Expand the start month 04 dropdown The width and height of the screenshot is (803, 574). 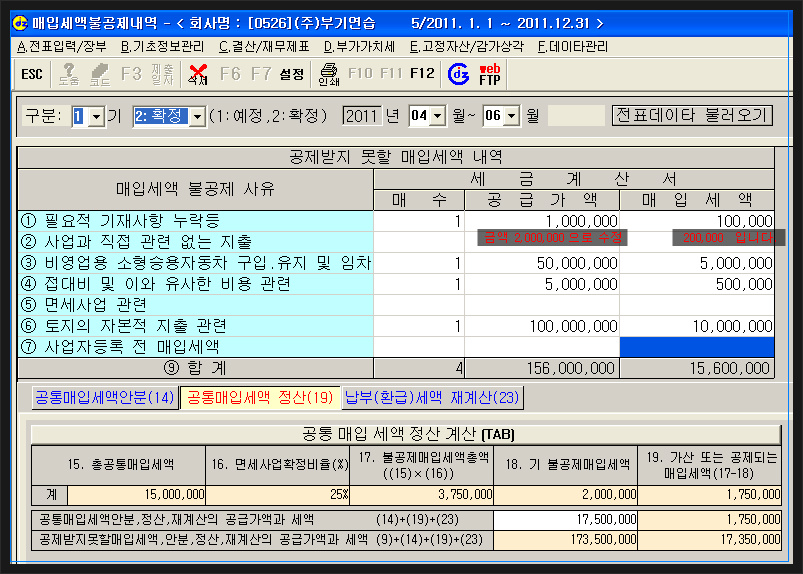437,116
